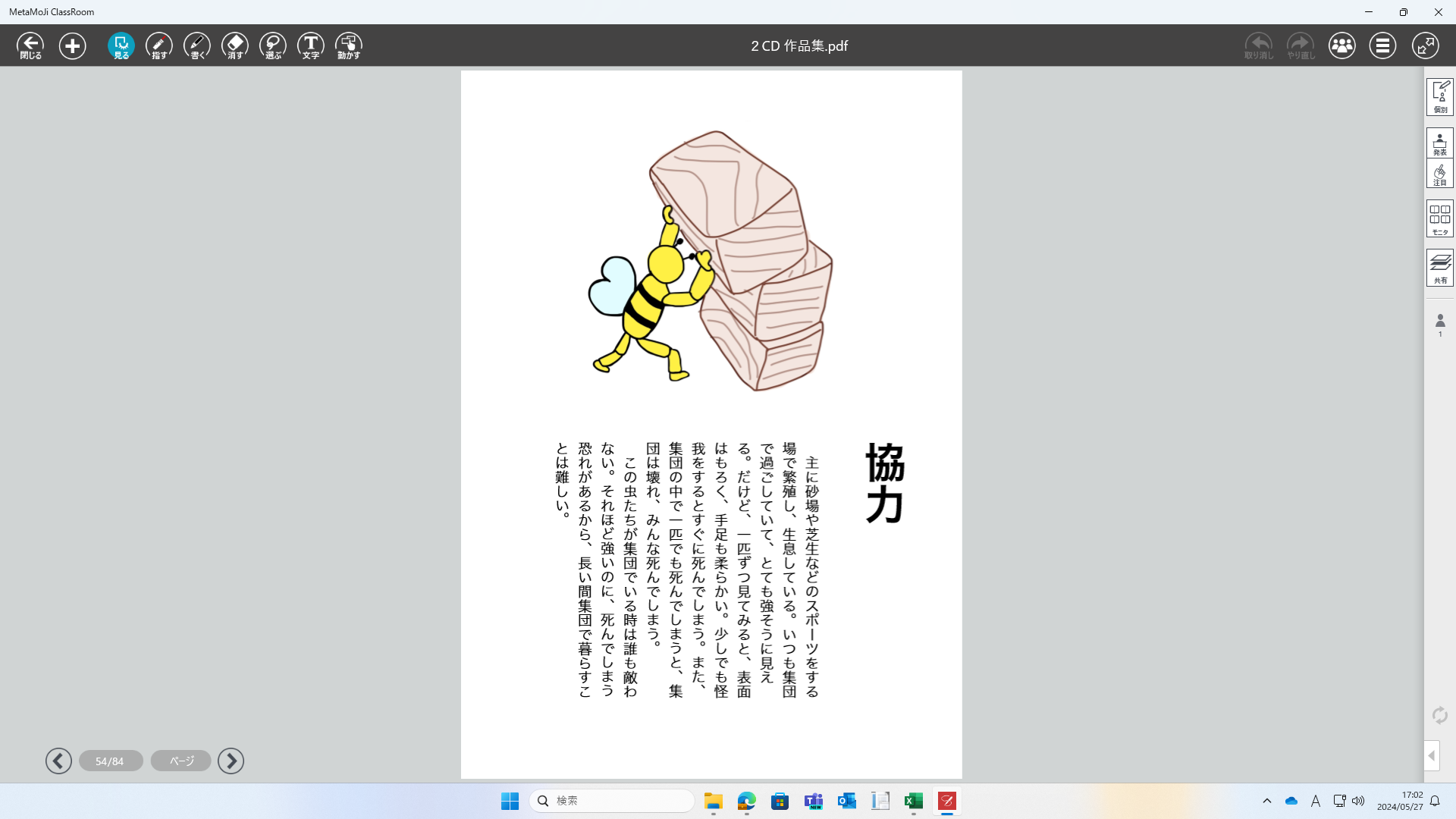This screenshot has width=1456, height=819.
Task: Go to the previous page arrow
Action: [x=58, y=761]
